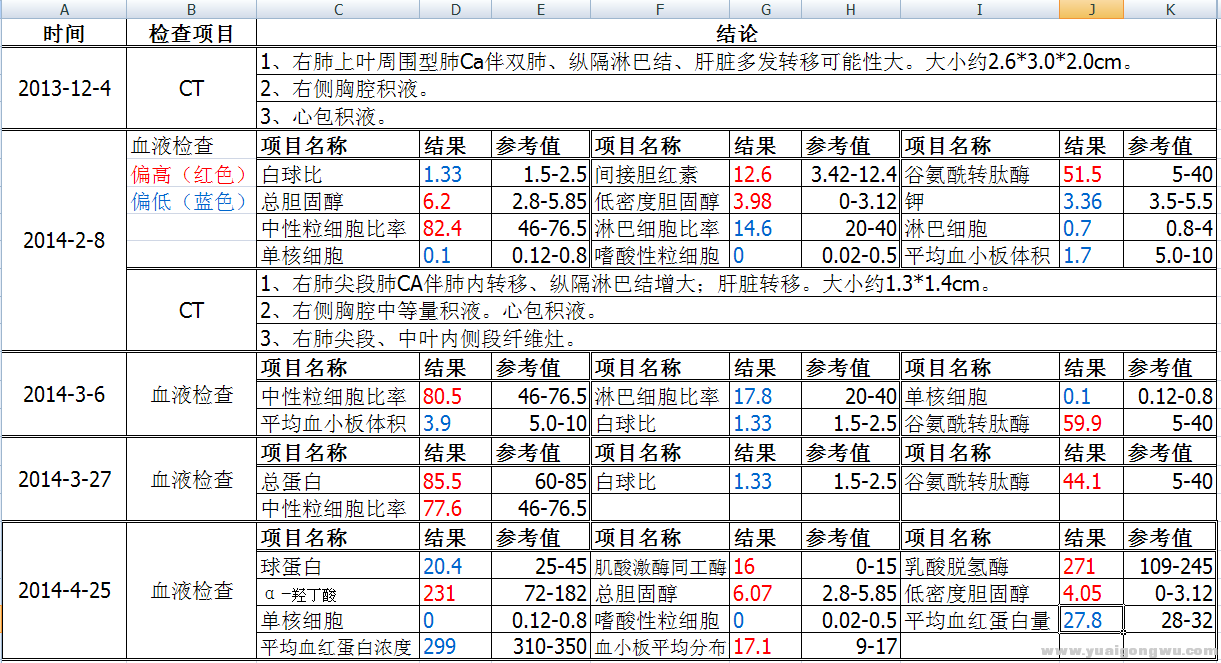The height and width of the screenshot is (663, 1221).
Task: Select the 20.4 globulin result
Action: (456, 566)
